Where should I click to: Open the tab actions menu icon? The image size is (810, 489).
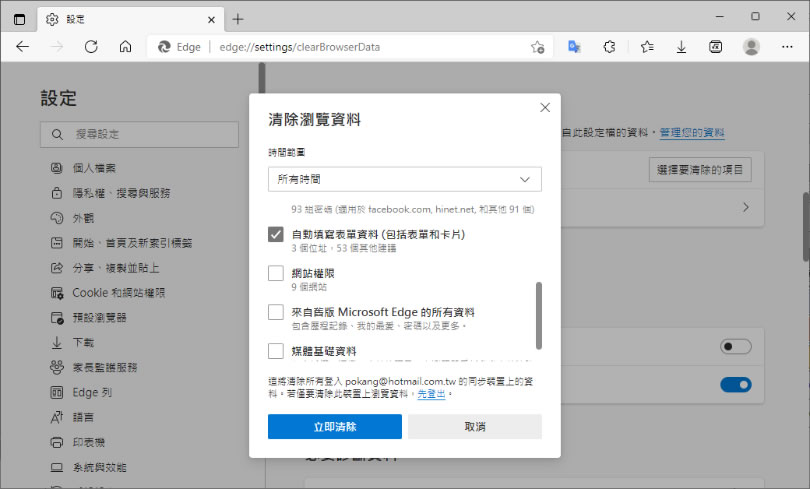[x=20, y=19]
